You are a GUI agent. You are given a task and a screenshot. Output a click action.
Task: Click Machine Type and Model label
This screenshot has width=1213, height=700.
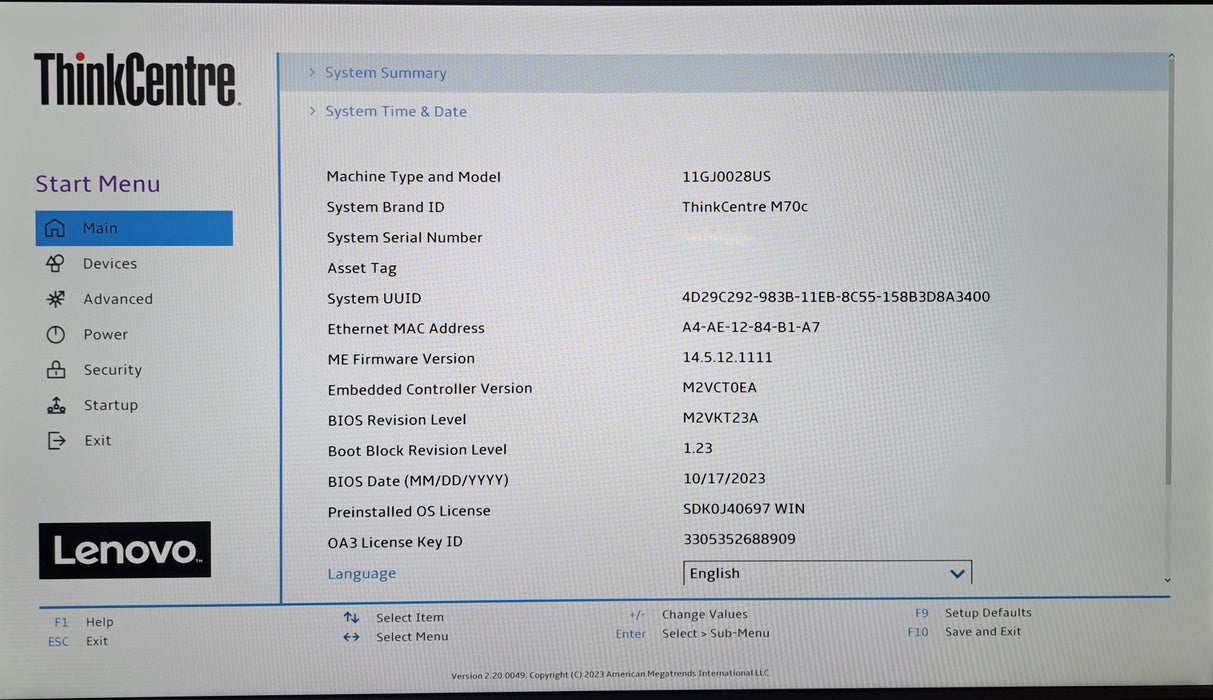pyautogui.click(x=414, y=177)
